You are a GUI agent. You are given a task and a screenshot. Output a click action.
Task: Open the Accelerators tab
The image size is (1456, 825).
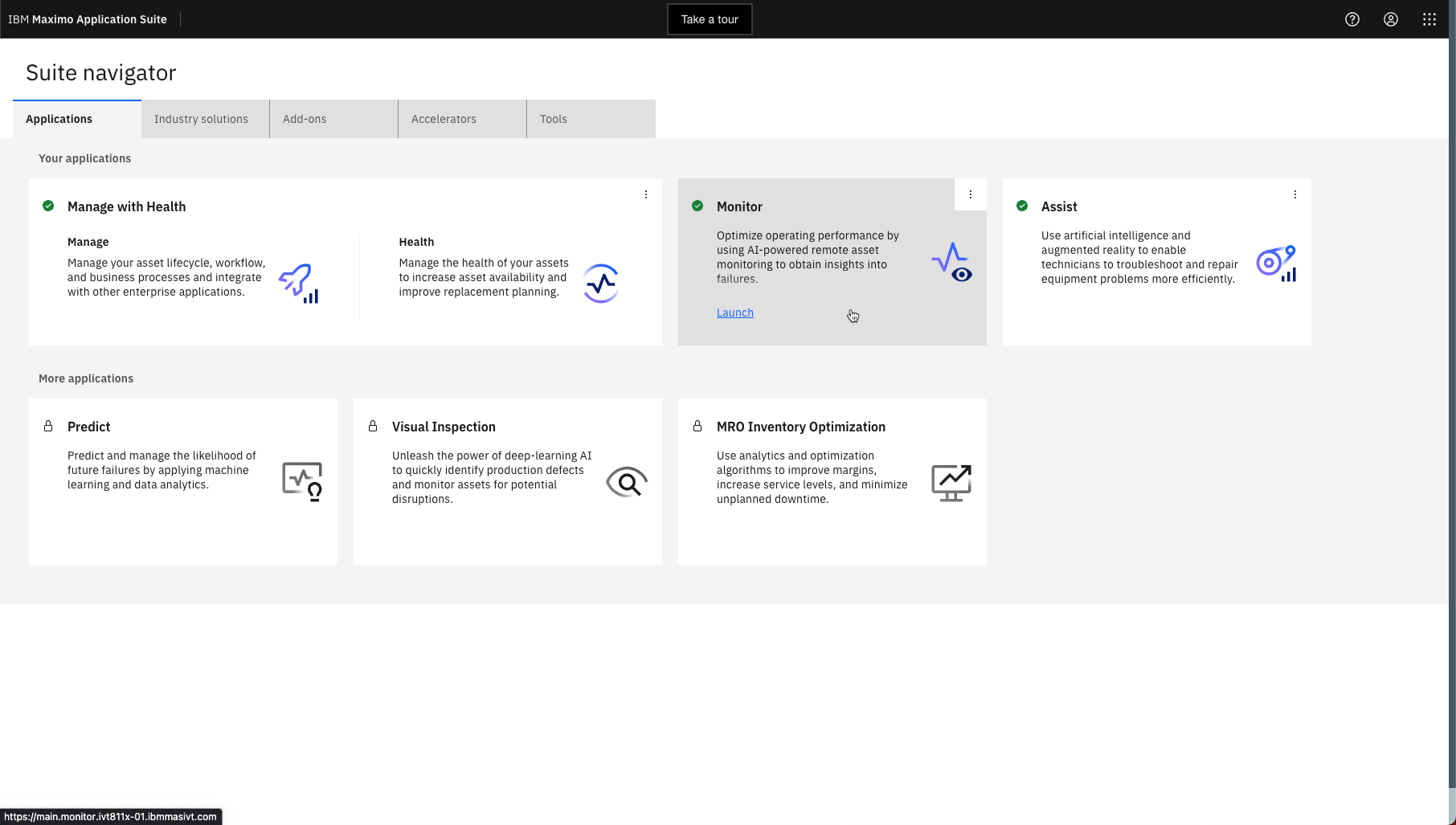point(463,119)
